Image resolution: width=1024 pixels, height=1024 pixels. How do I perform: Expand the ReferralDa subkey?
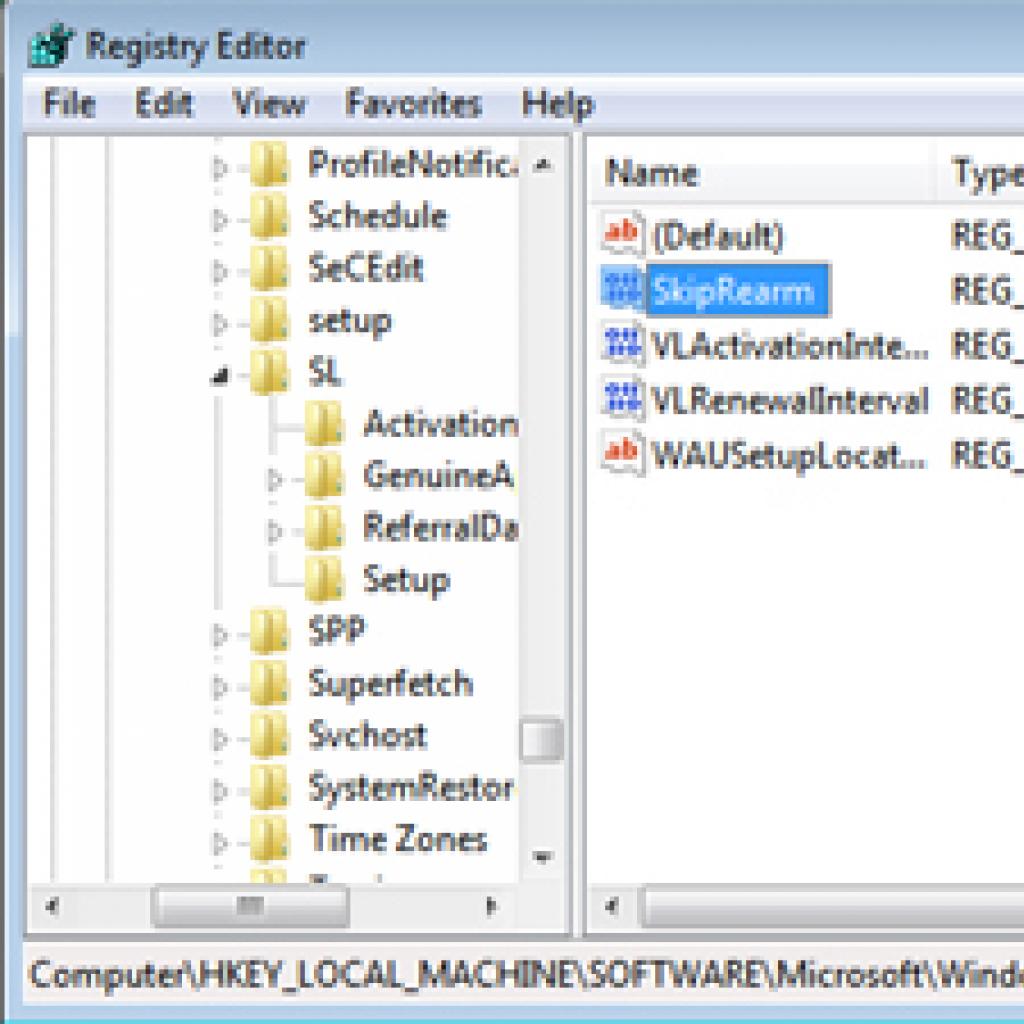(275, 532)
